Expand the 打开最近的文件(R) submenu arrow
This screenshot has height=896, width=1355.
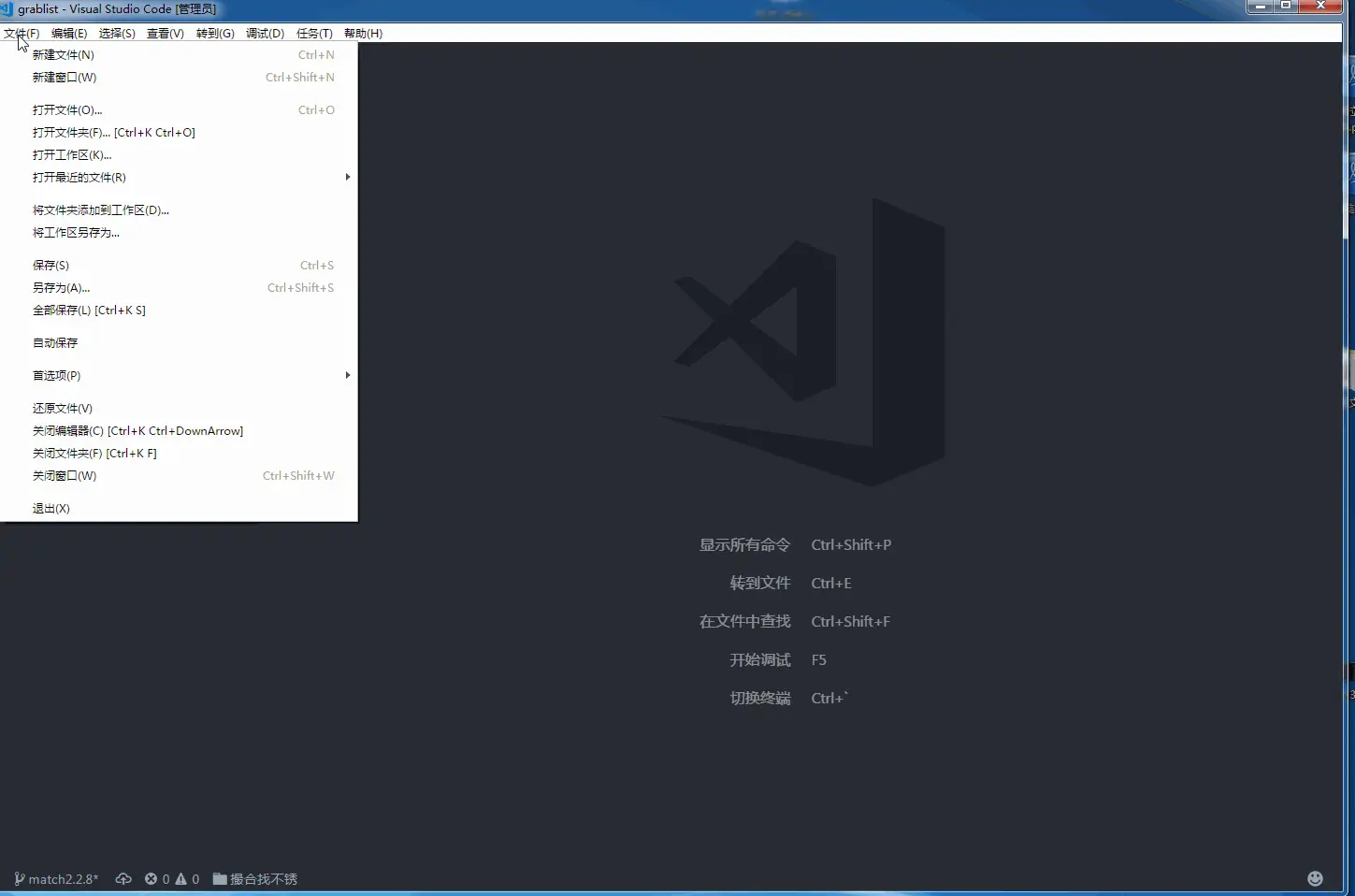(347, 177)
